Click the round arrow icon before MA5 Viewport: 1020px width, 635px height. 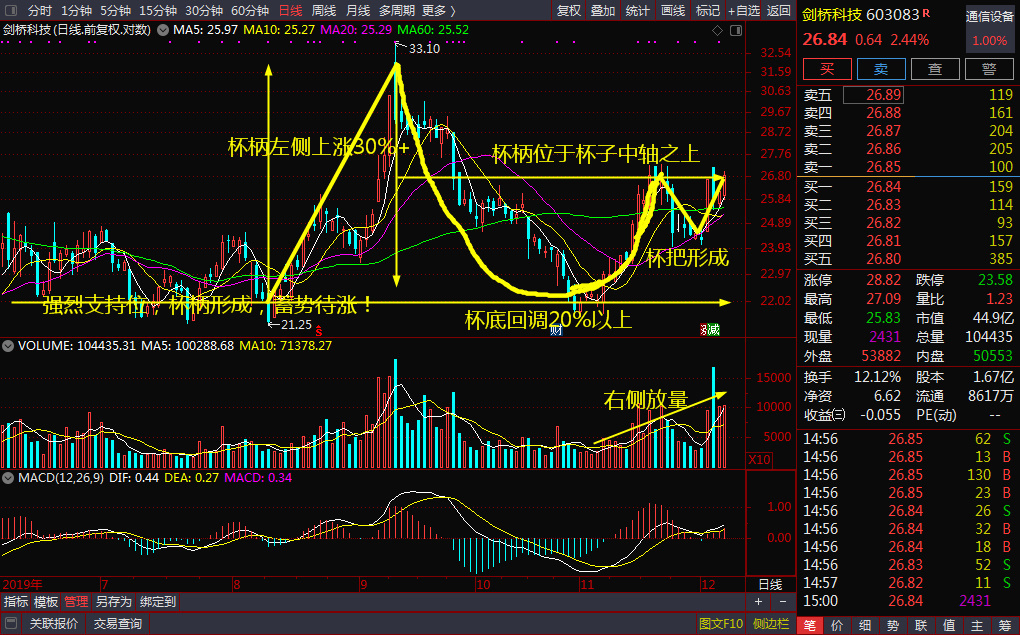click(164, 30)
